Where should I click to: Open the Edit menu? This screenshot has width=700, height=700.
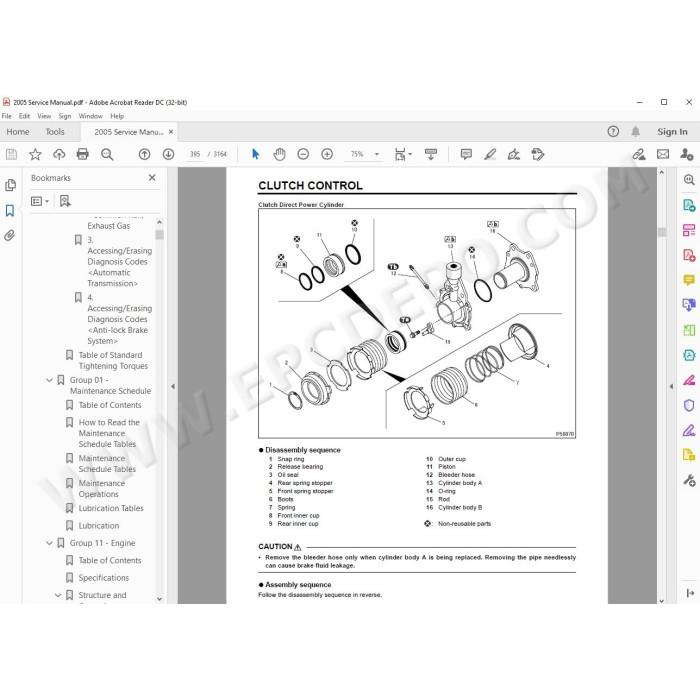coord(24,116)
